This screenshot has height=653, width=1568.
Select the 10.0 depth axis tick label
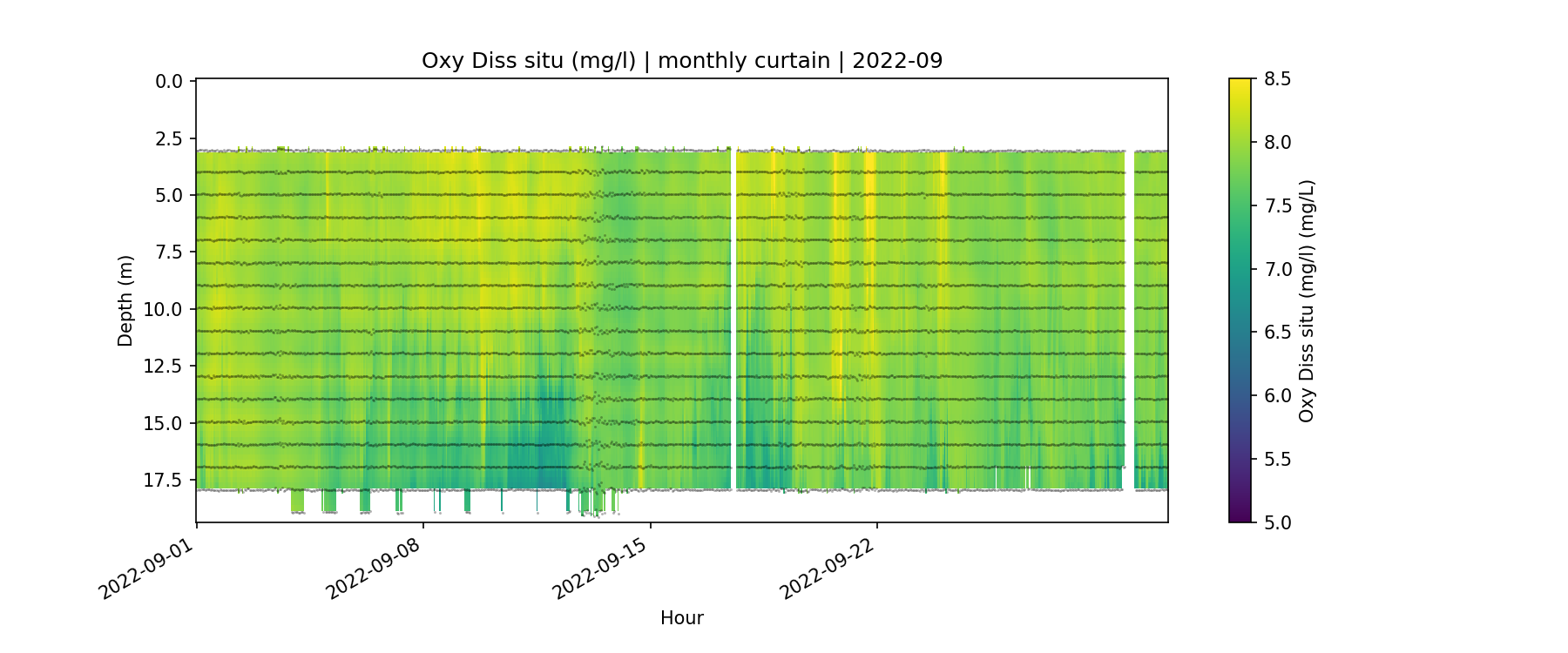coord(165,310)
